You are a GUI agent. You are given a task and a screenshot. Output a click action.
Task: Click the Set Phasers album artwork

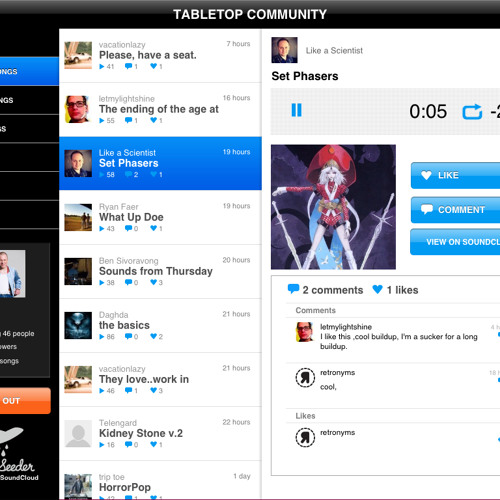pyautogui.click(x=333, y=207)
